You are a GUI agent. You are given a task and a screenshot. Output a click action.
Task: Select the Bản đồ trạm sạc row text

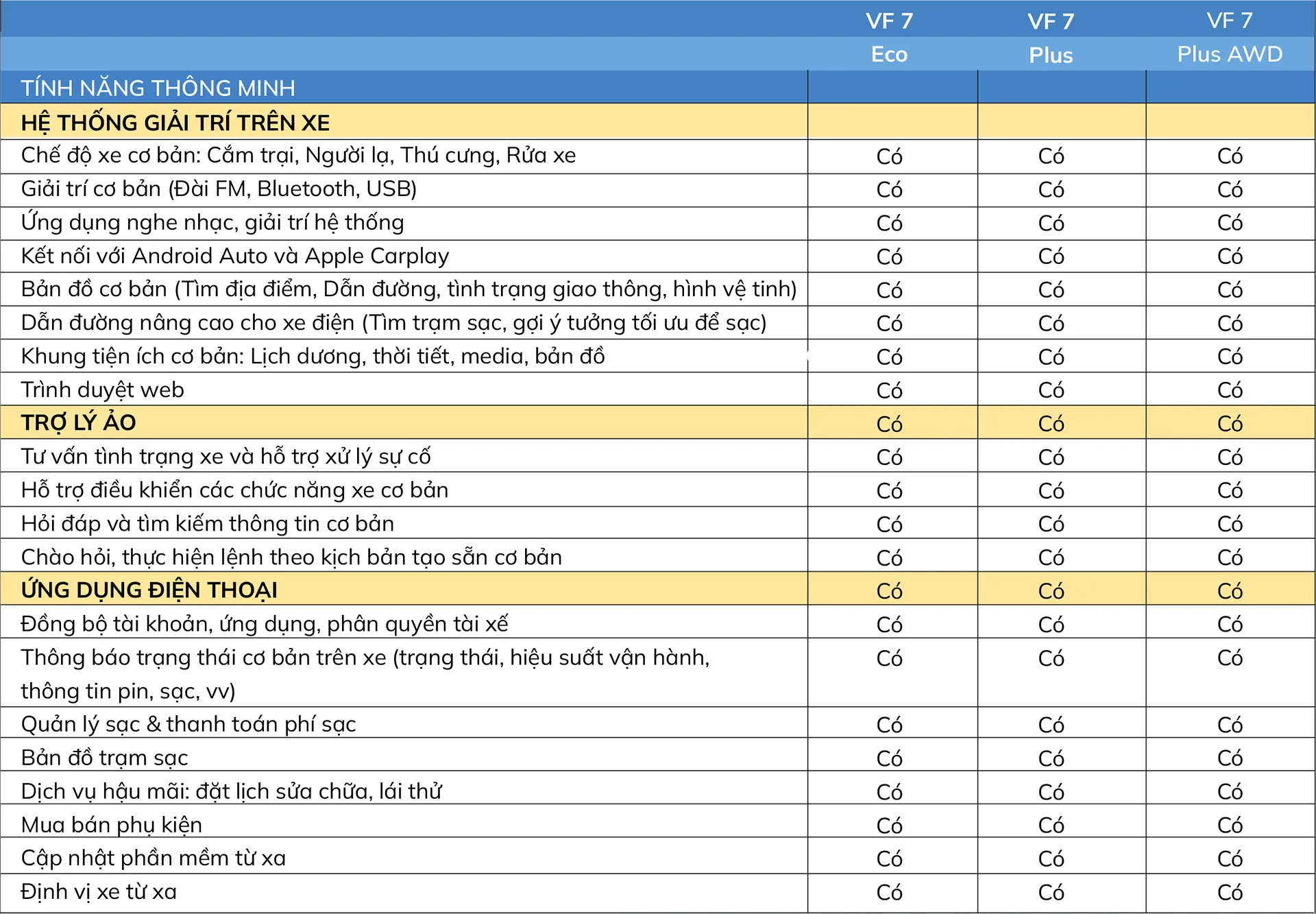coord(104,758)
